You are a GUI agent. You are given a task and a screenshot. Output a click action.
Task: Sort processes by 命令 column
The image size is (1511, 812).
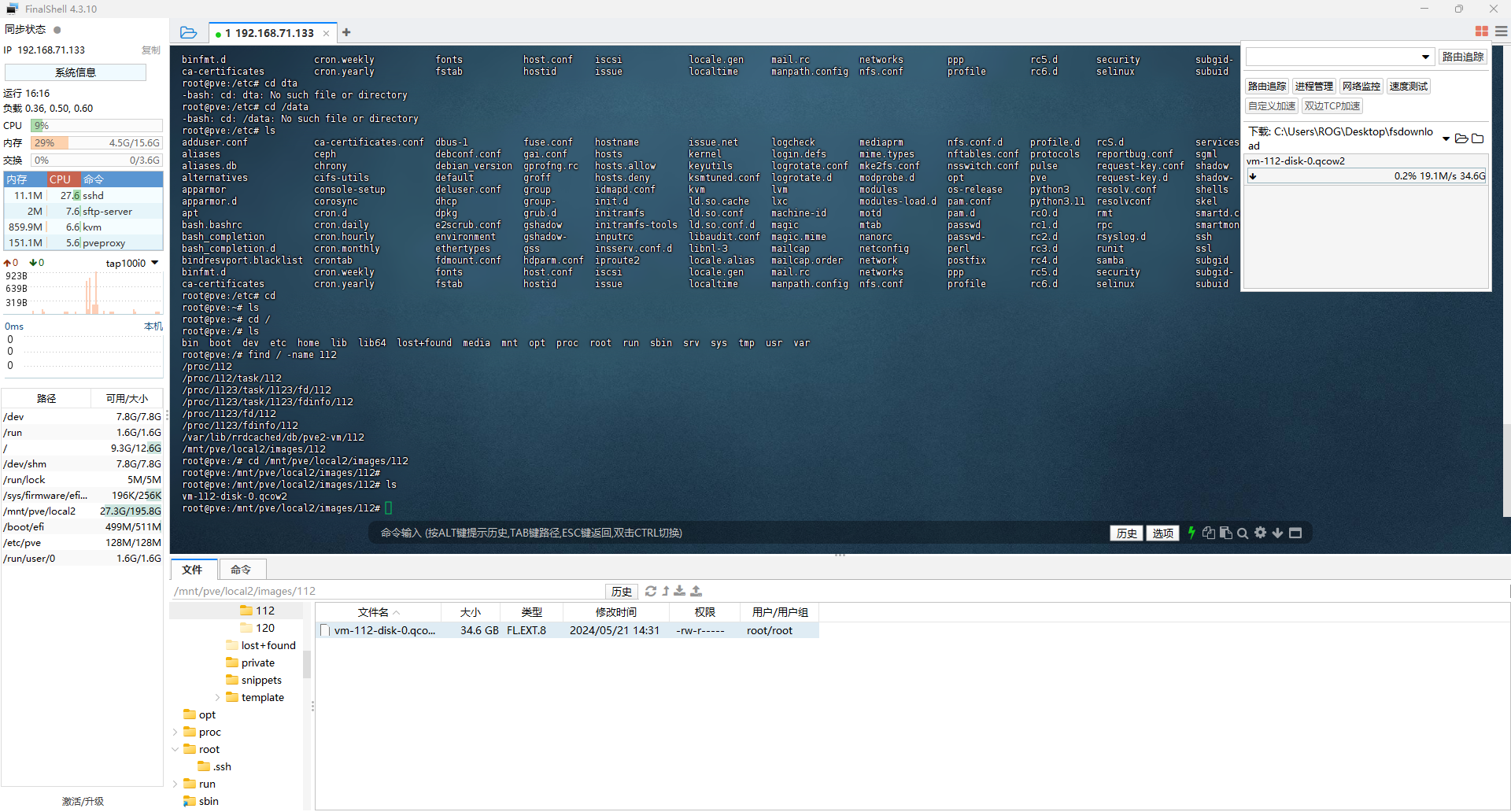121,179
